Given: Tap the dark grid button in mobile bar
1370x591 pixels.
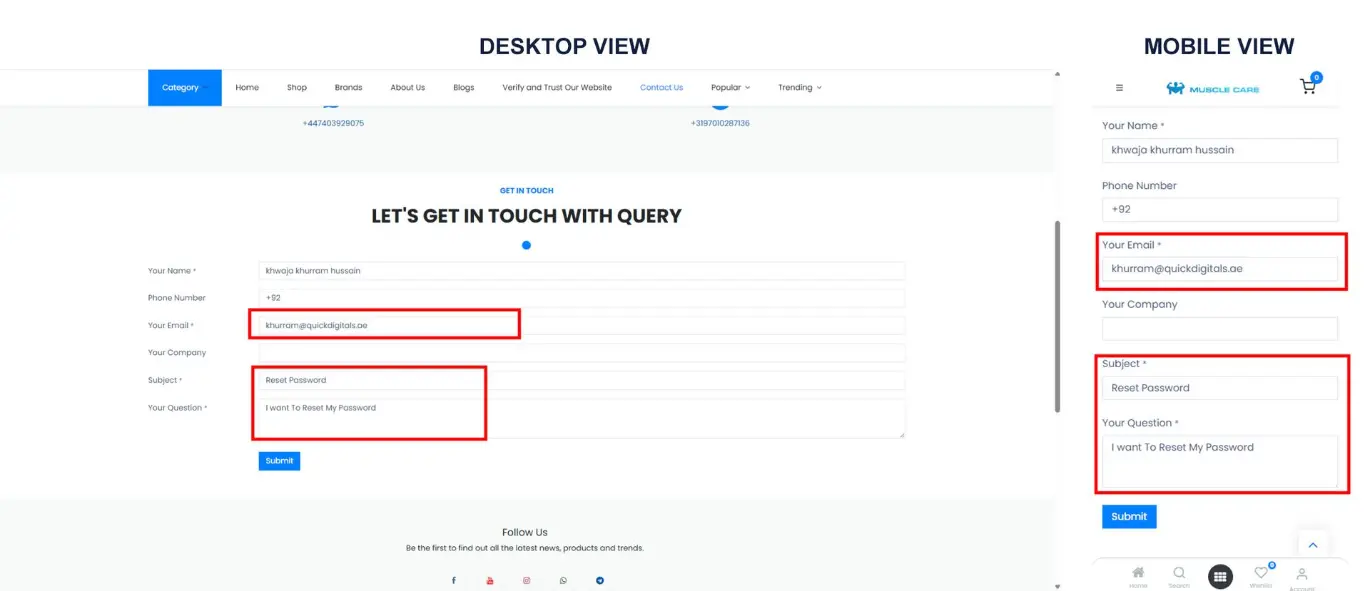Looking at the screenshot, I should [1220, 576].
